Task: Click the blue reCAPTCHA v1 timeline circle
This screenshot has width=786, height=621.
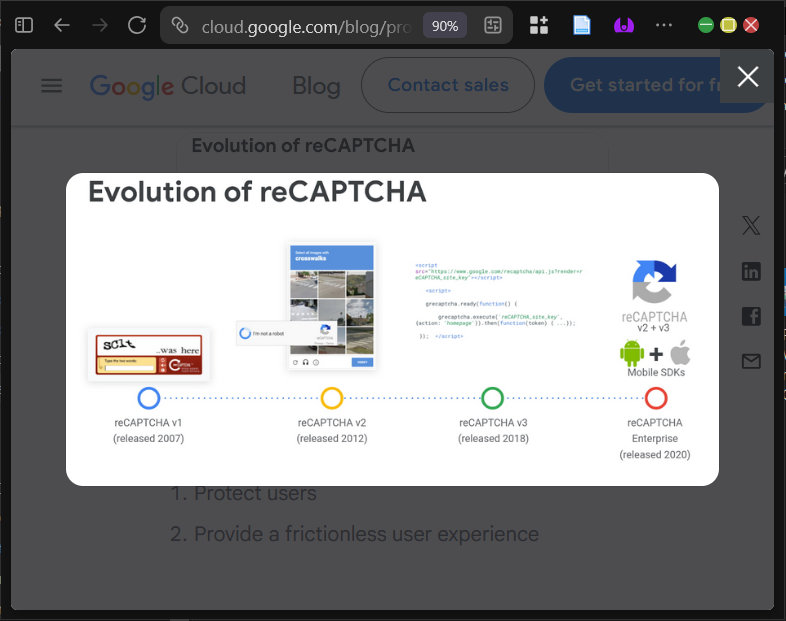Action: (x=149, y=398)
